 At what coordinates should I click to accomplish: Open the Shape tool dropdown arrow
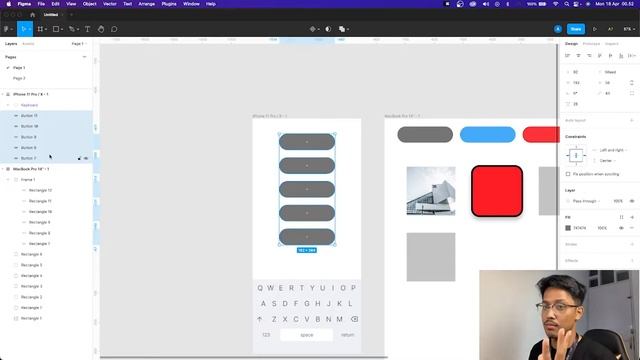pos(62,29)
